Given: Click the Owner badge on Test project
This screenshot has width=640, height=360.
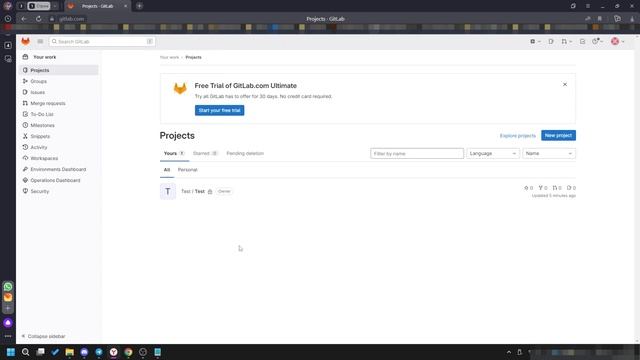Looking at the screenshot, I should [224, 191].
